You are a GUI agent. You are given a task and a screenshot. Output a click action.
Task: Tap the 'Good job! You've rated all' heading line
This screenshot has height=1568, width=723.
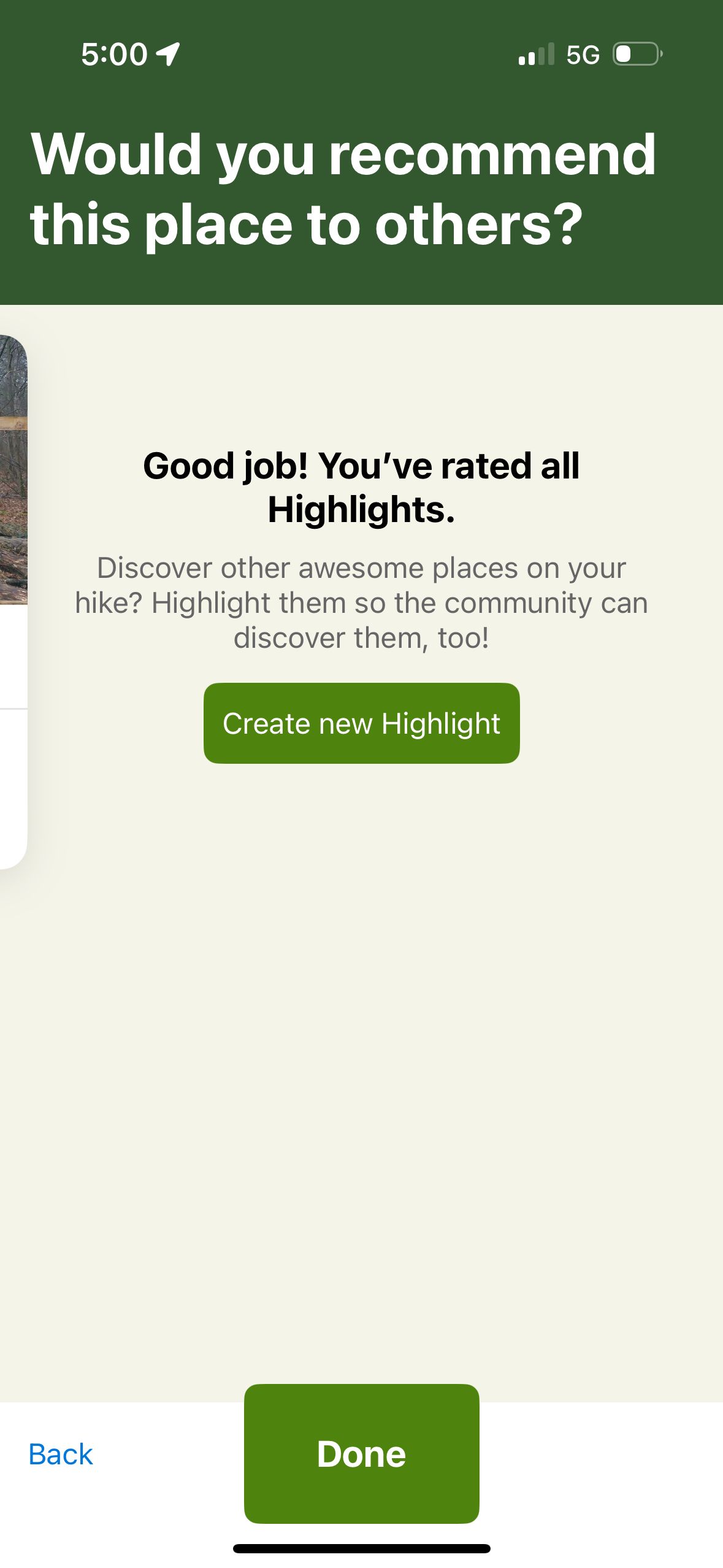tap(361, 465)
